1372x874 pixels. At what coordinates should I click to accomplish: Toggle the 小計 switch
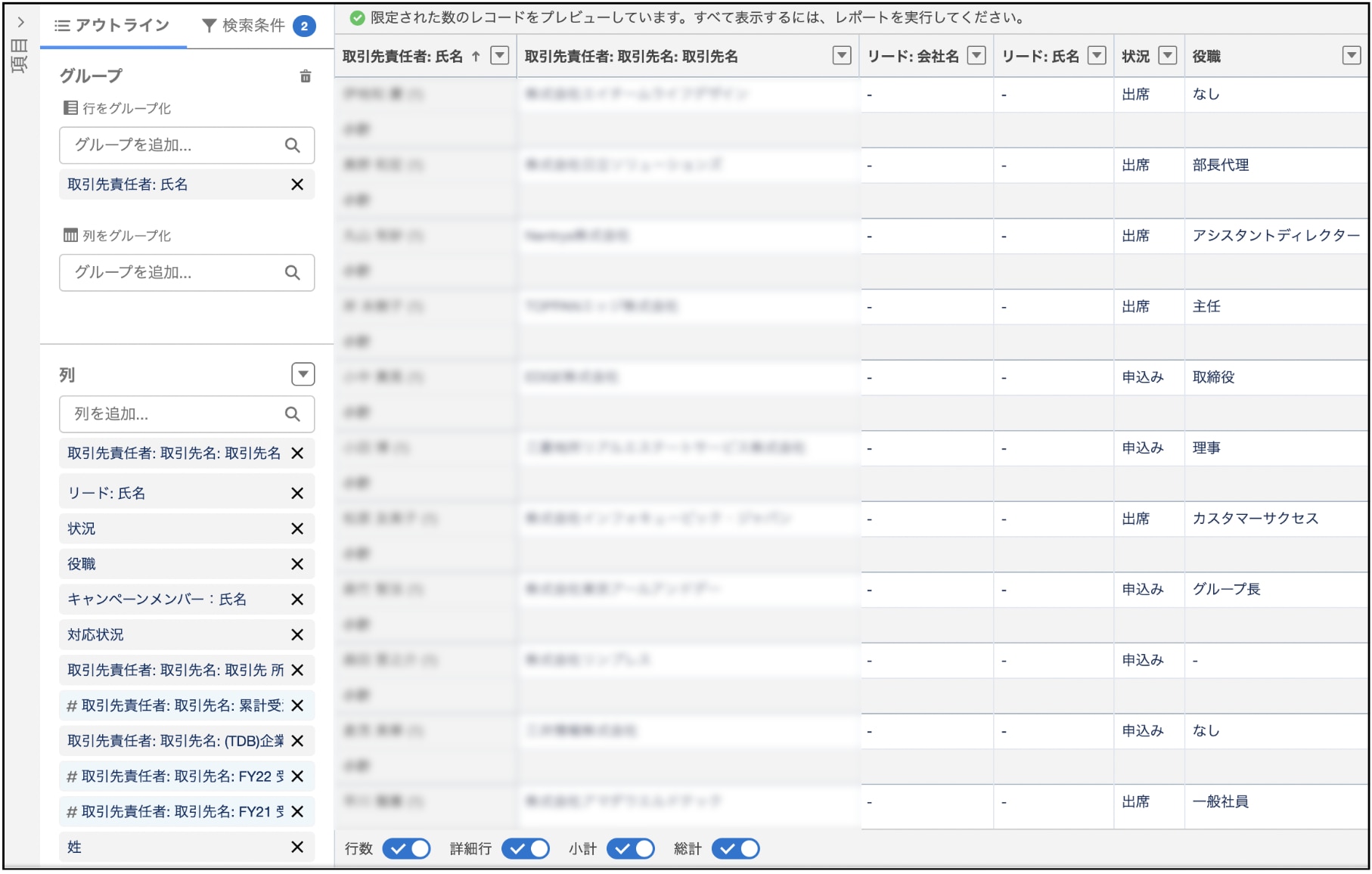(x=631, y=848)
